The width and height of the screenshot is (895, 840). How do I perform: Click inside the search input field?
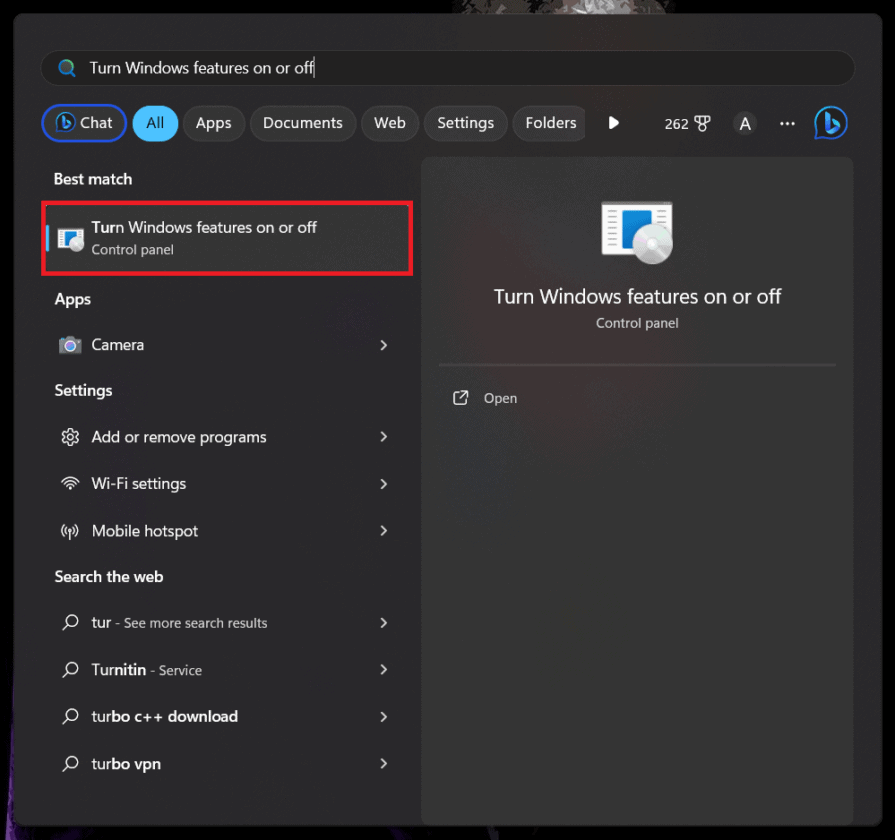pos(400,67)
